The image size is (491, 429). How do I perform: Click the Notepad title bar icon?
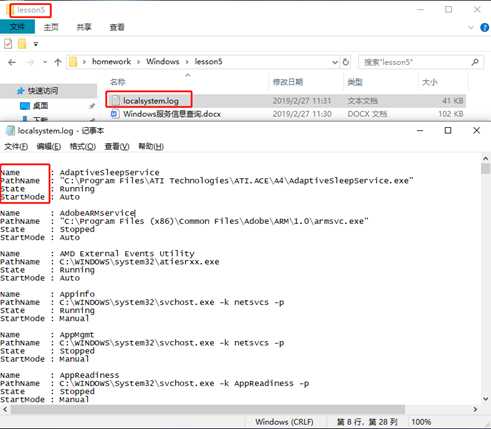[10, 131]
